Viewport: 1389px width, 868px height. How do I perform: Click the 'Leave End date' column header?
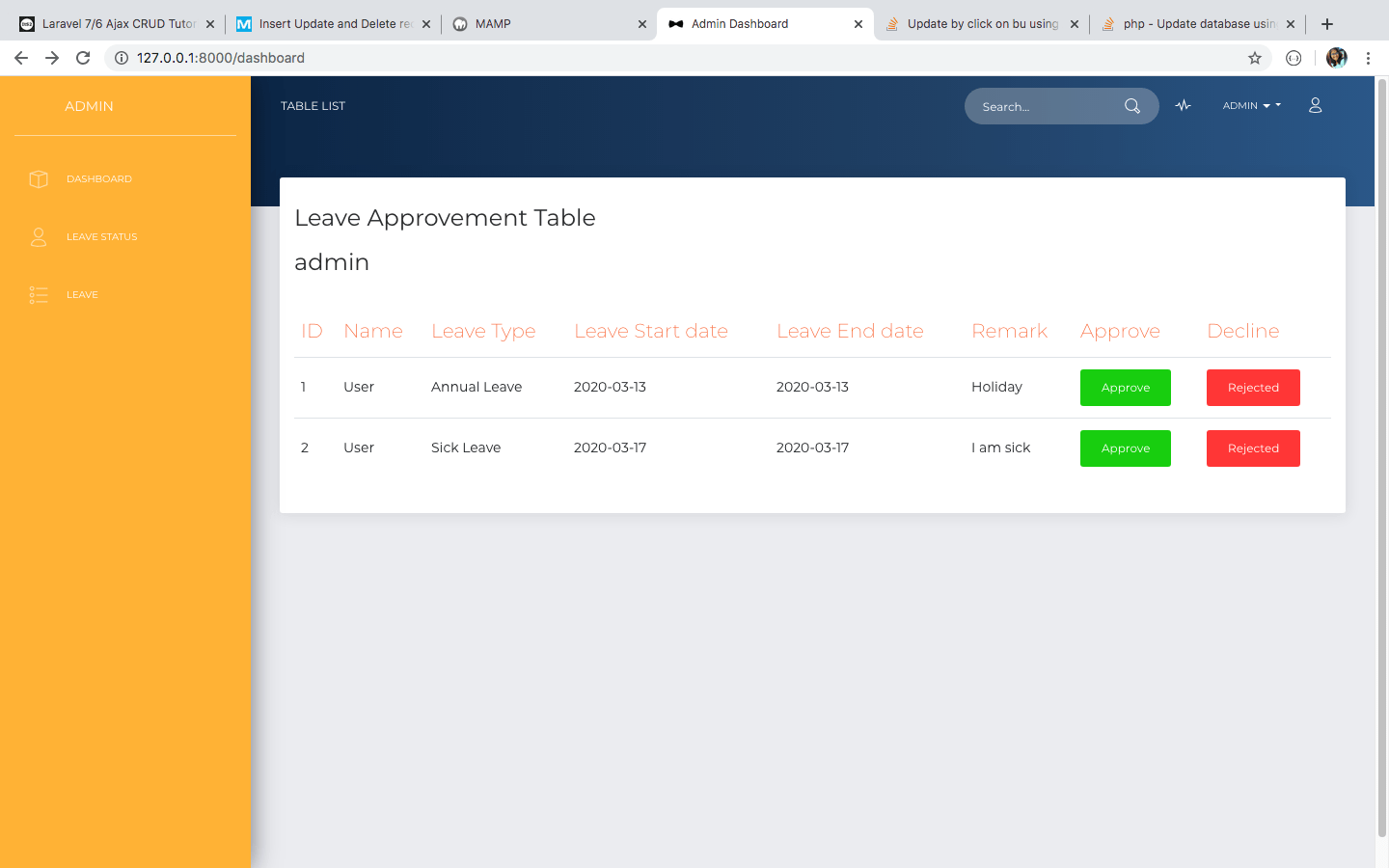tap(850, 332)
